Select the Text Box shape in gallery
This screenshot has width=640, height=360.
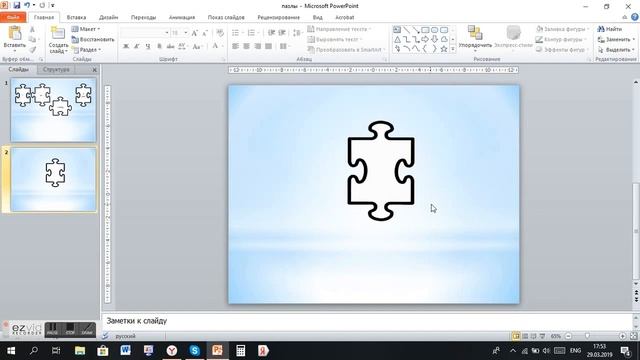(x=397, y=29)
